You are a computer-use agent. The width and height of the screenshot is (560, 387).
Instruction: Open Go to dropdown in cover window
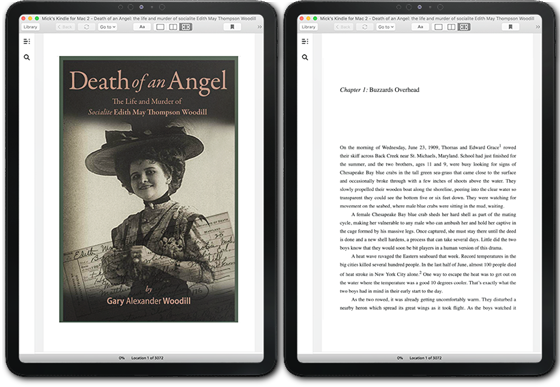click(107, 27)
